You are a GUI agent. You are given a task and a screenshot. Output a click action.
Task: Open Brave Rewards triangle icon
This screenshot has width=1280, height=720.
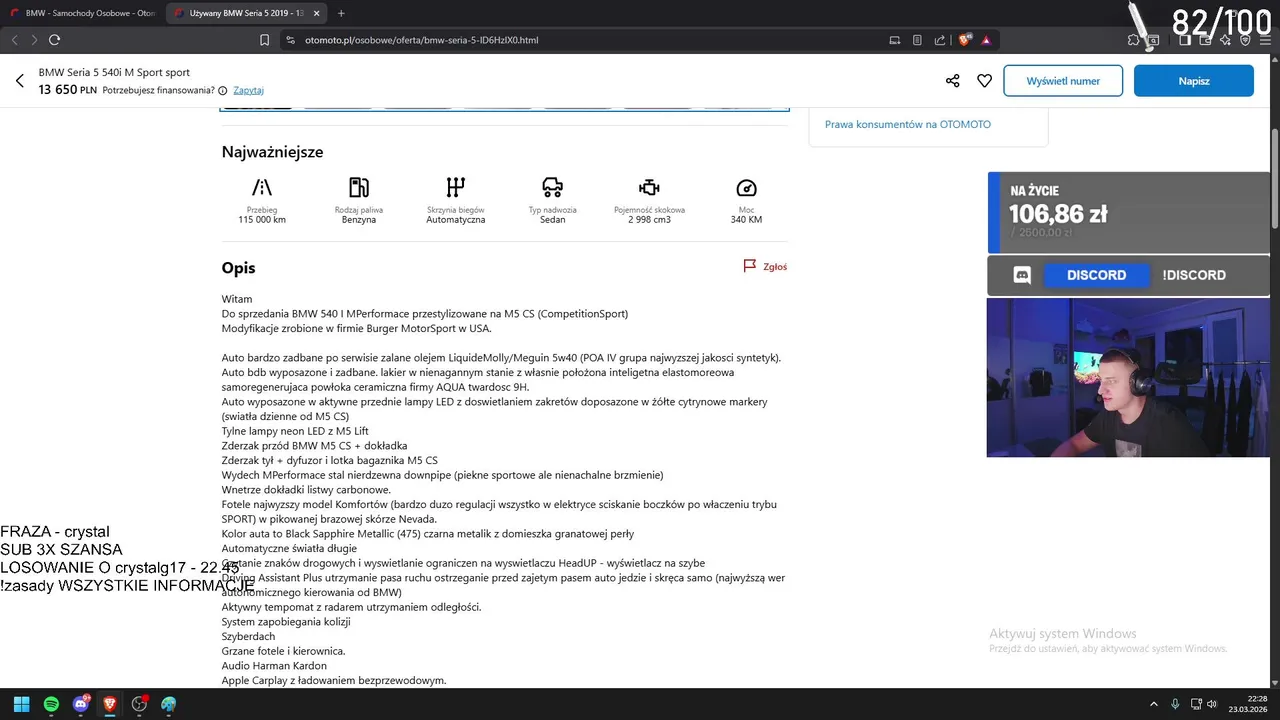pos(986,40)
